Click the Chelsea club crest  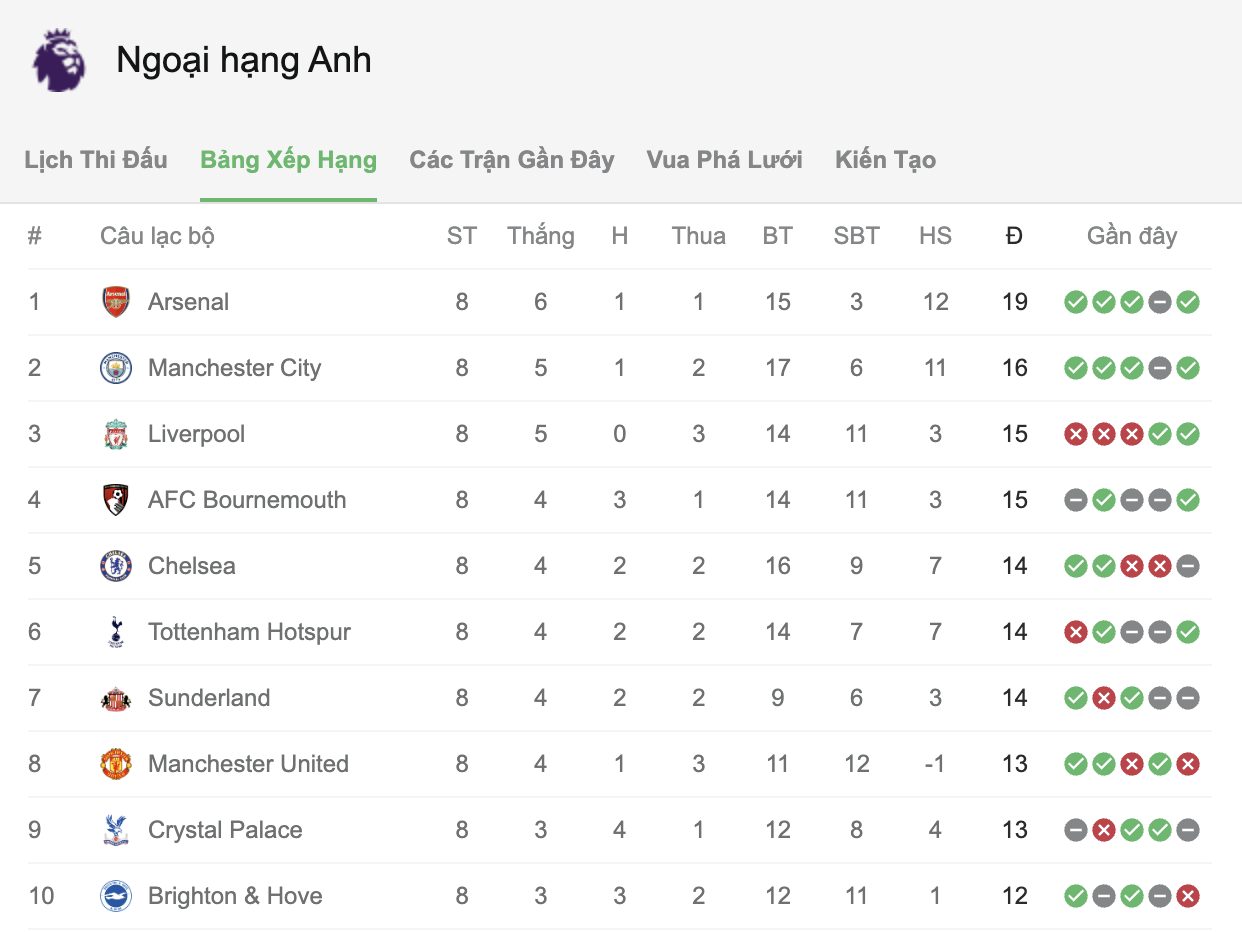click(116, 566)
